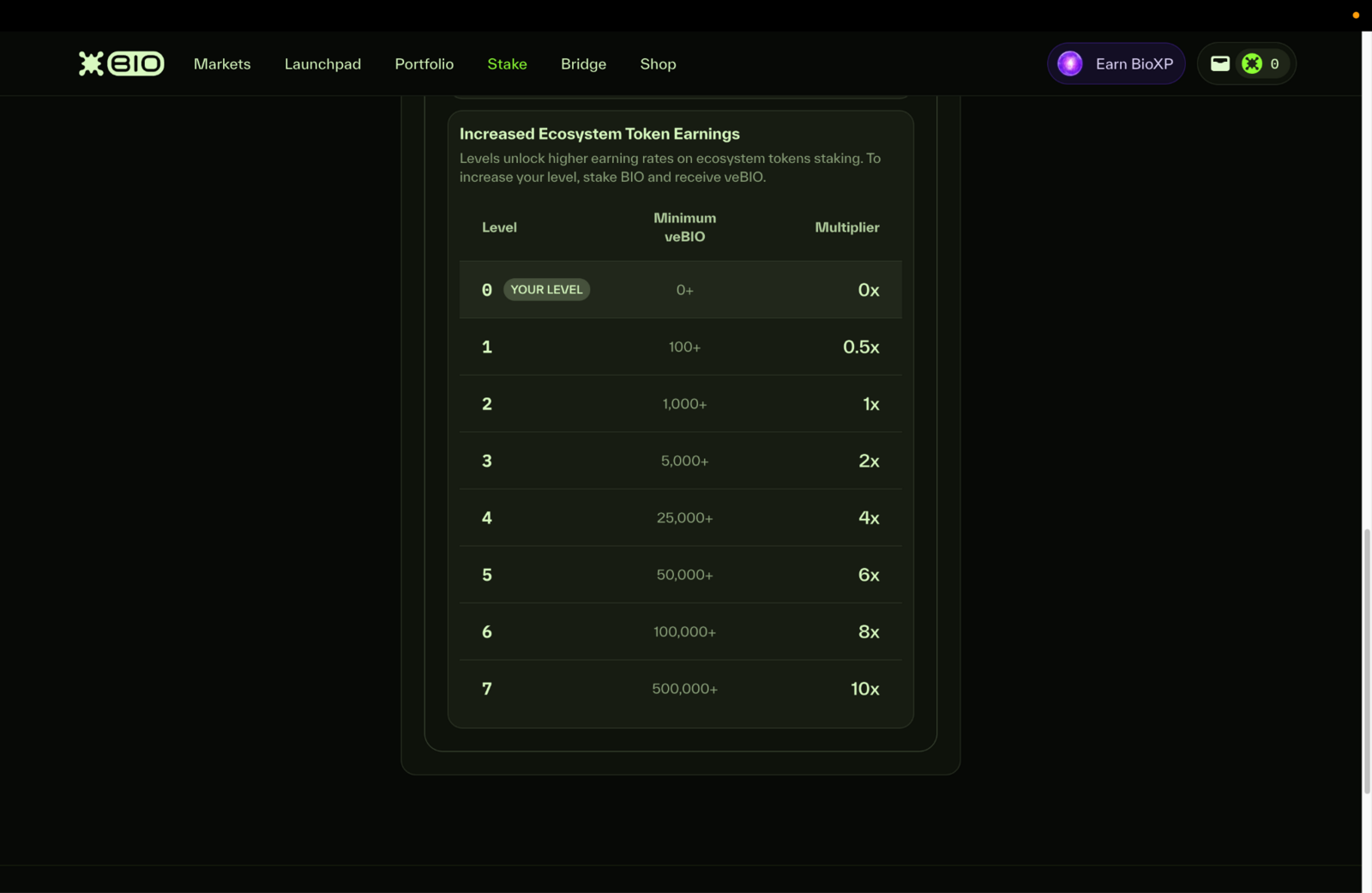This screenshot has width=1372, height=893.
Task: Click the 10x multiplier cell
Action: (x=865, y=689)
